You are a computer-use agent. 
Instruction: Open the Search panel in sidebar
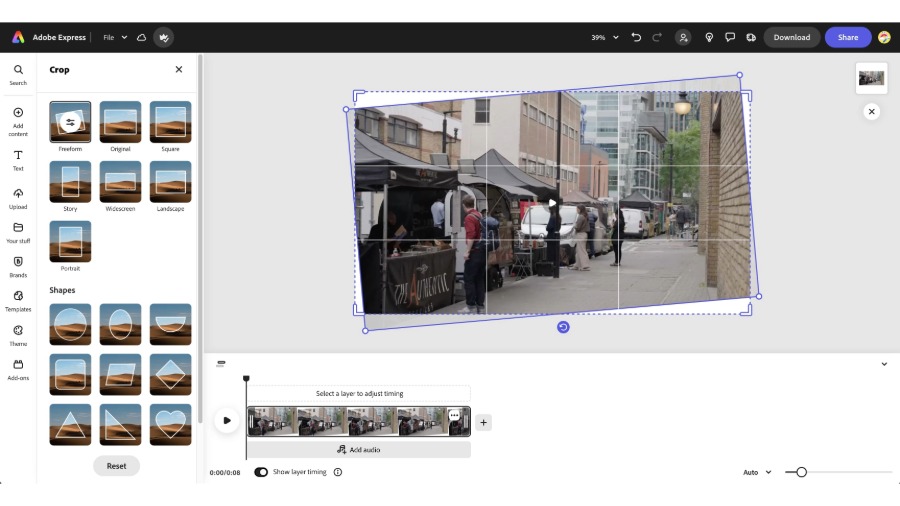coord(18,74)
